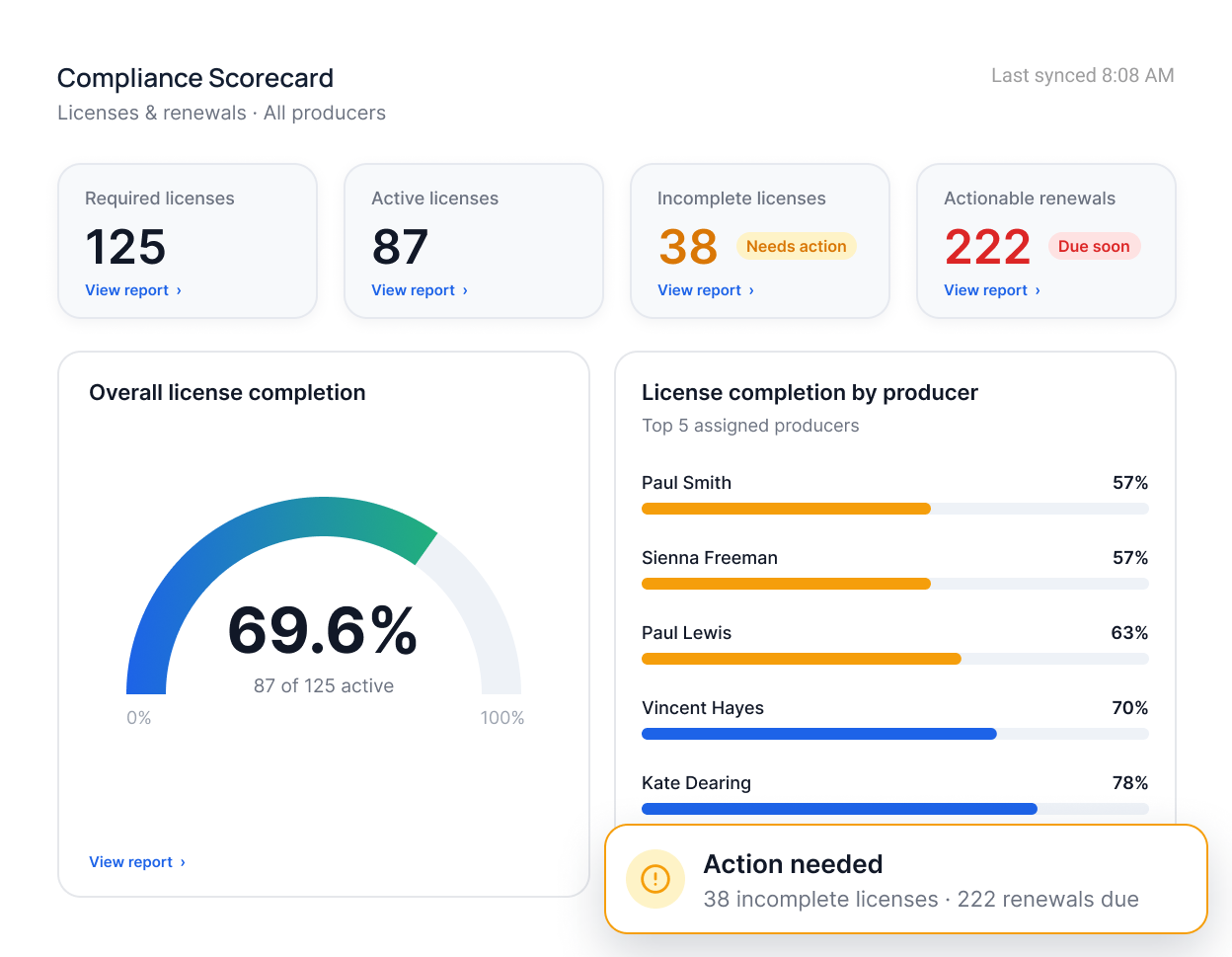Click the Last synced 8:08 AM text
Viewport: 1232px width, 957px height.
1083,76
